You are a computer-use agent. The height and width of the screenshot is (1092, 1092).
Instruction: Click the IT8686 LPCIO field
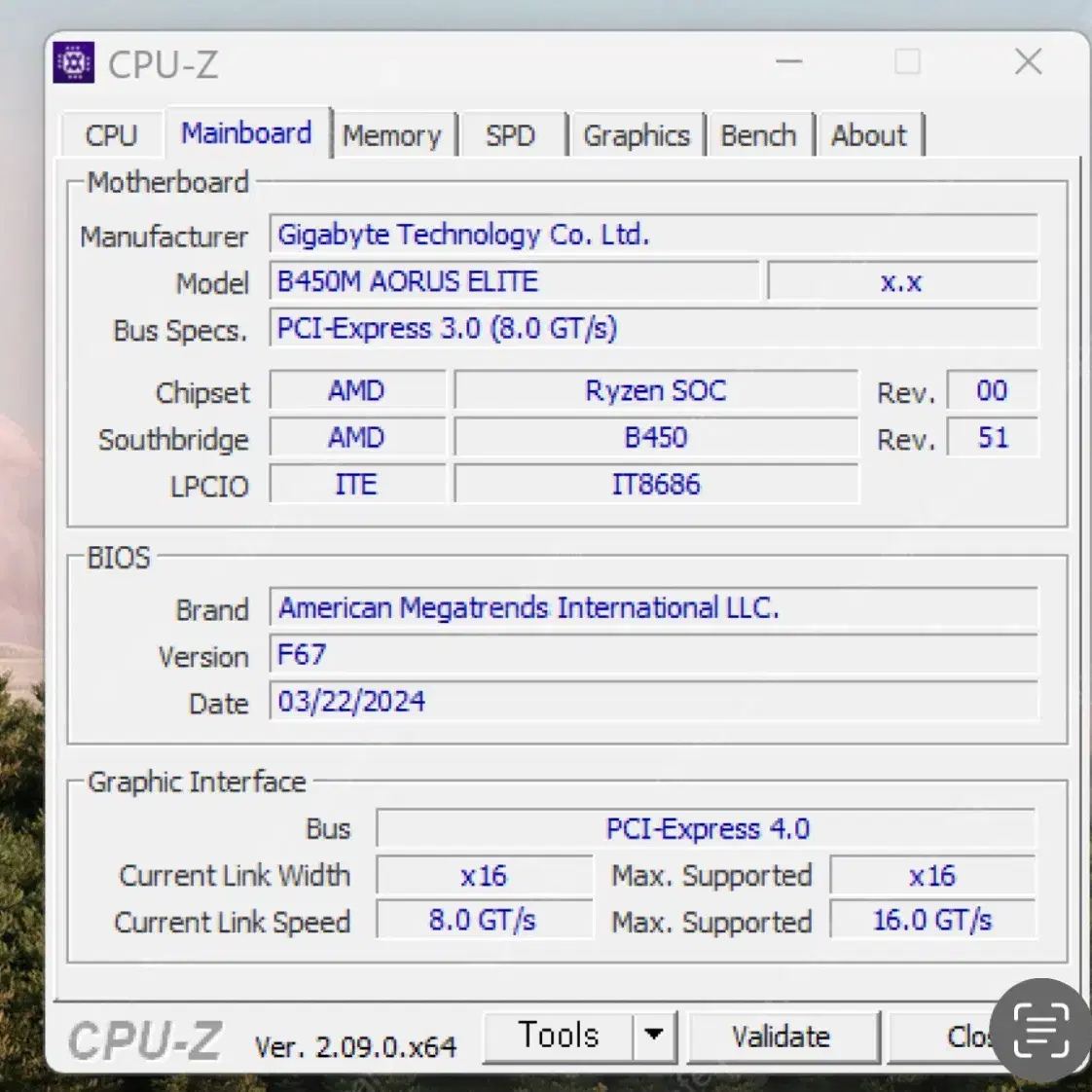coord(656,484)
